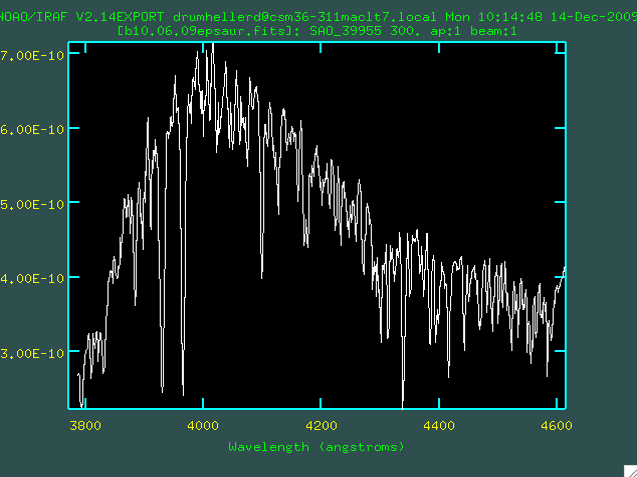Screen dimensions: 637x477
Task: Click the 4.00E-10 y-axis tick label
Action: (33, 278)
